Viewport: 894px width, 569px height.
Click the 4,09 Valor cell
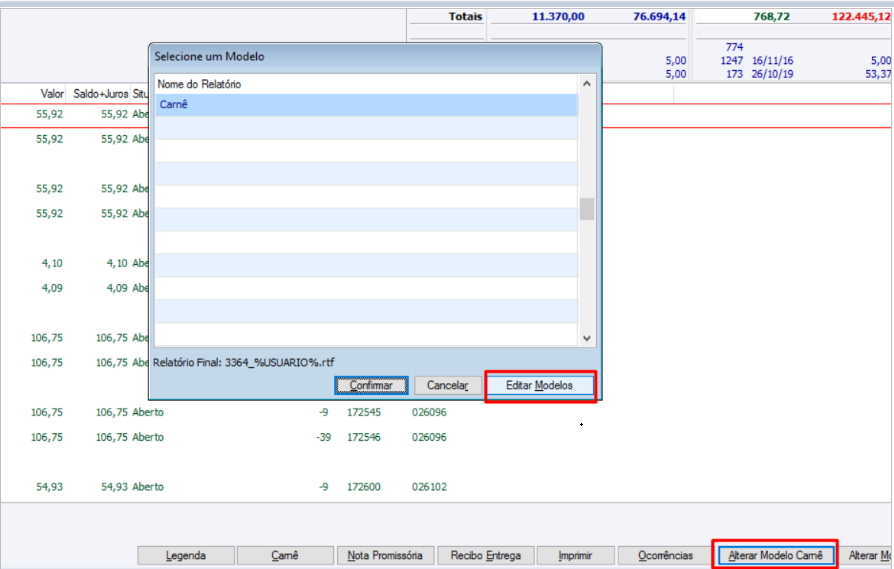pyautogui.click(x=52, y=288)
